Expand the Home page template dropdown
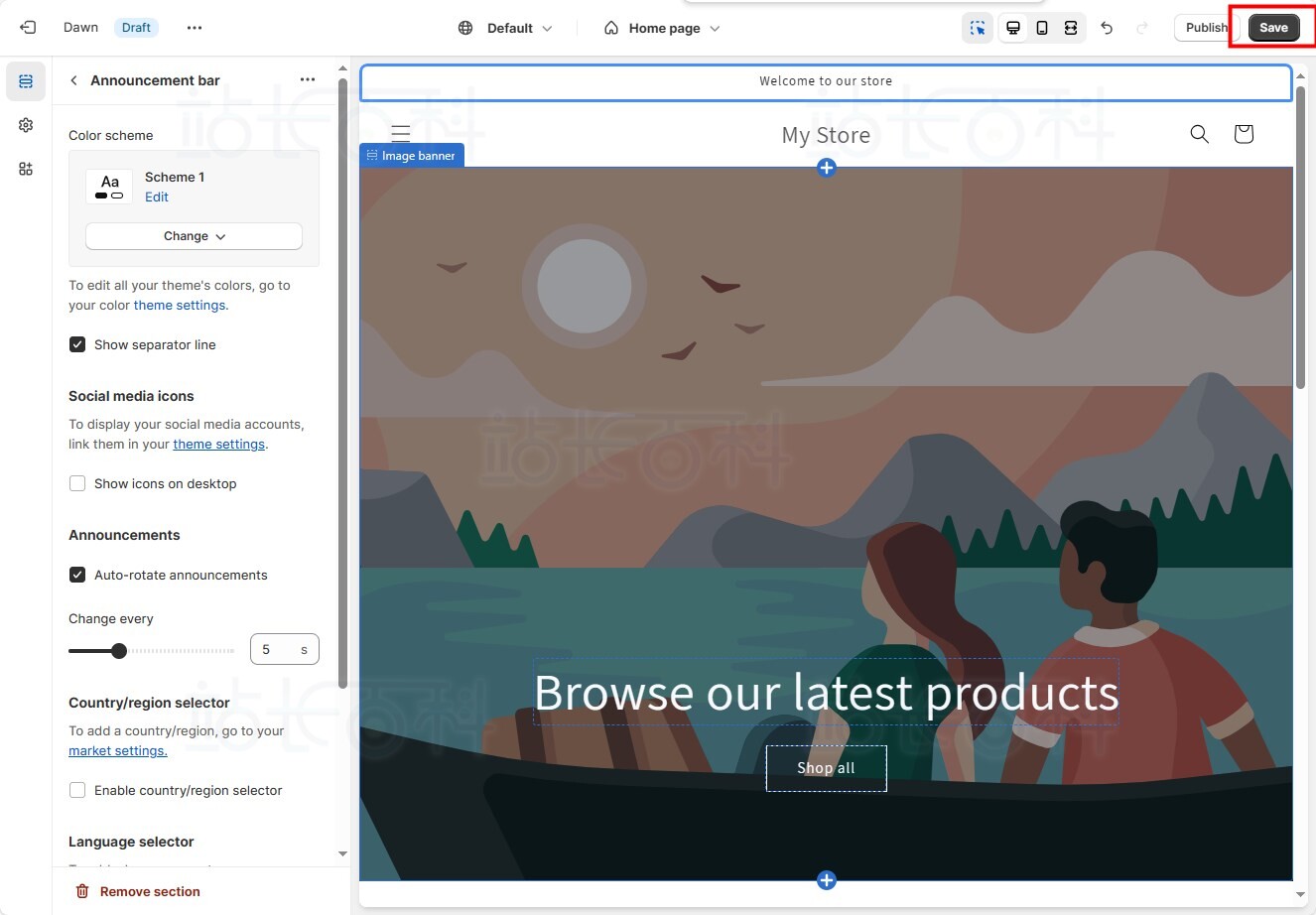This screenshot has width=1316, height=915. (x=662, y=28)
